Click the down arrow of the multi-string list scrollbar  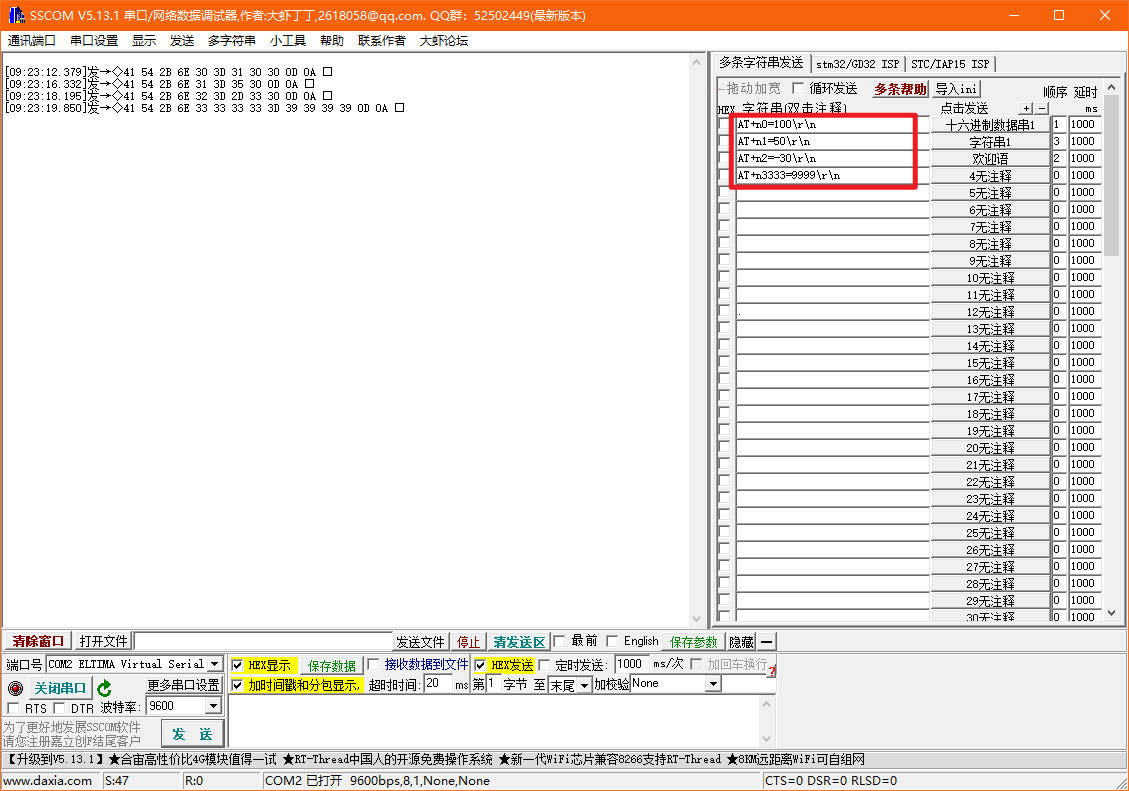[x=1112, y=612]
